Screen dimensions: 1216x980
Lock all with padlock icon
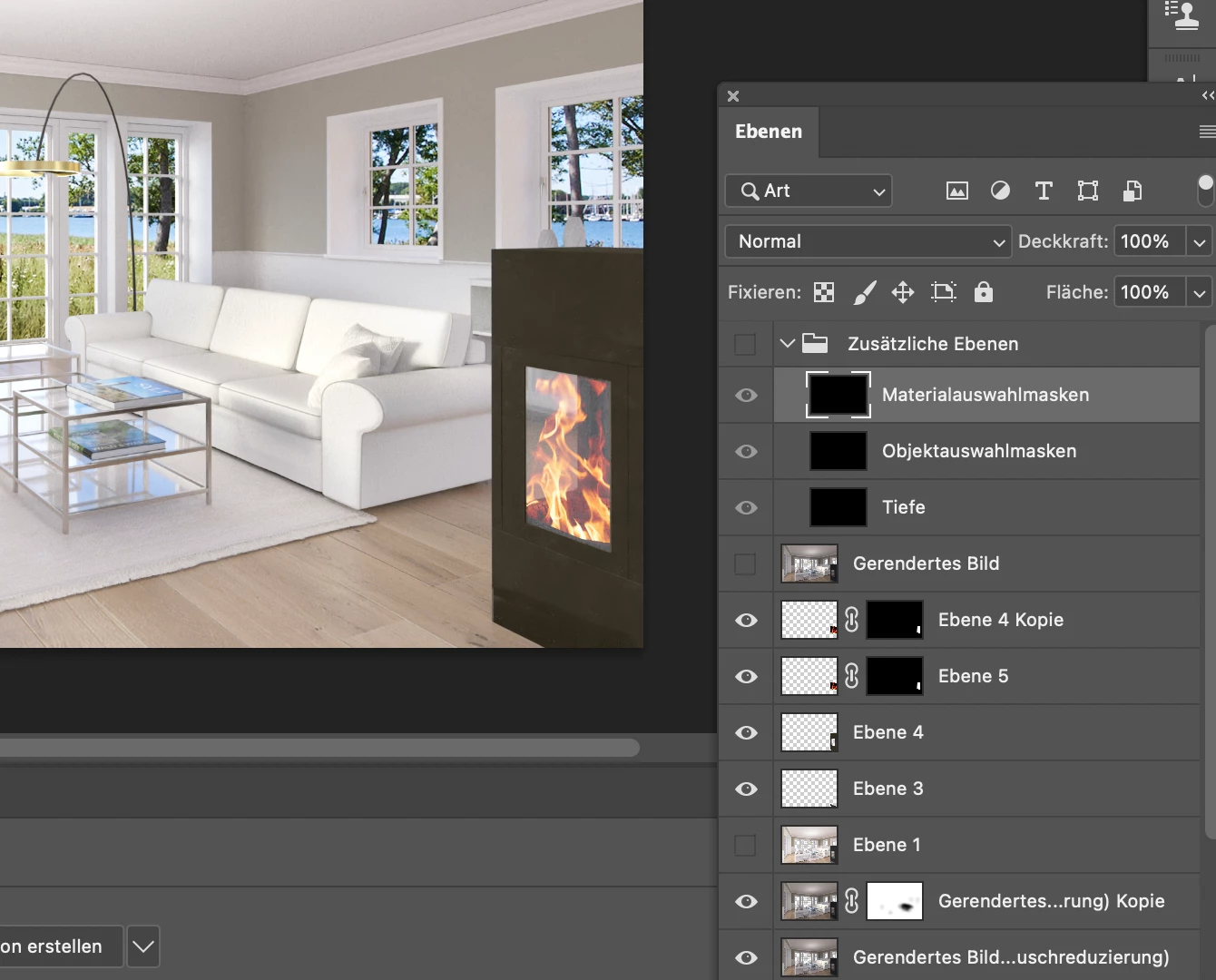(x=984, y=292)
